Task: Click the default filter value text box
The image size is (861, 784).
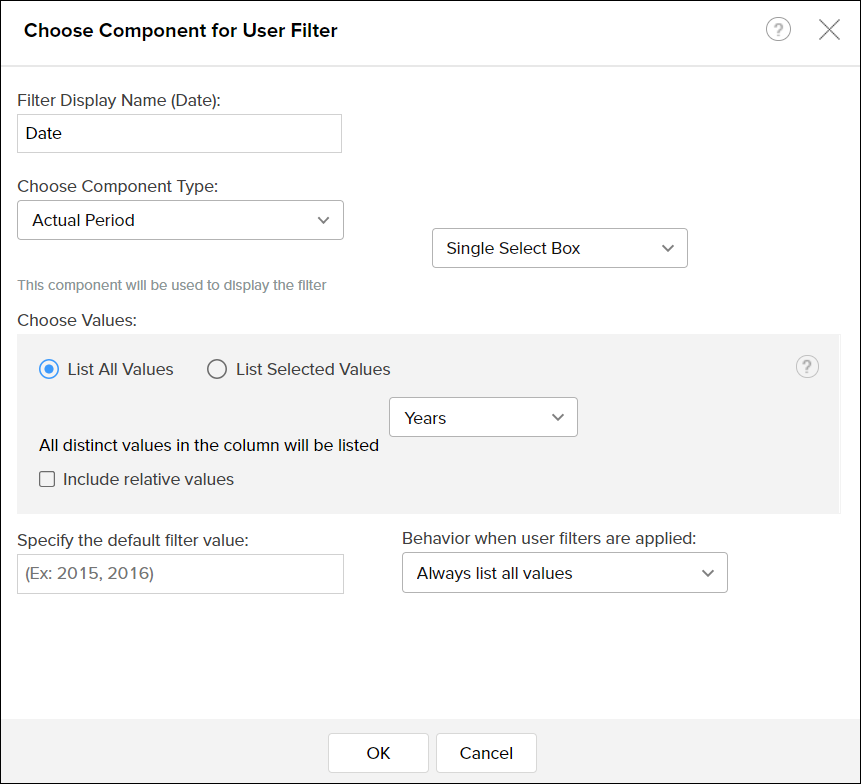Action: [x=180, y=574]
